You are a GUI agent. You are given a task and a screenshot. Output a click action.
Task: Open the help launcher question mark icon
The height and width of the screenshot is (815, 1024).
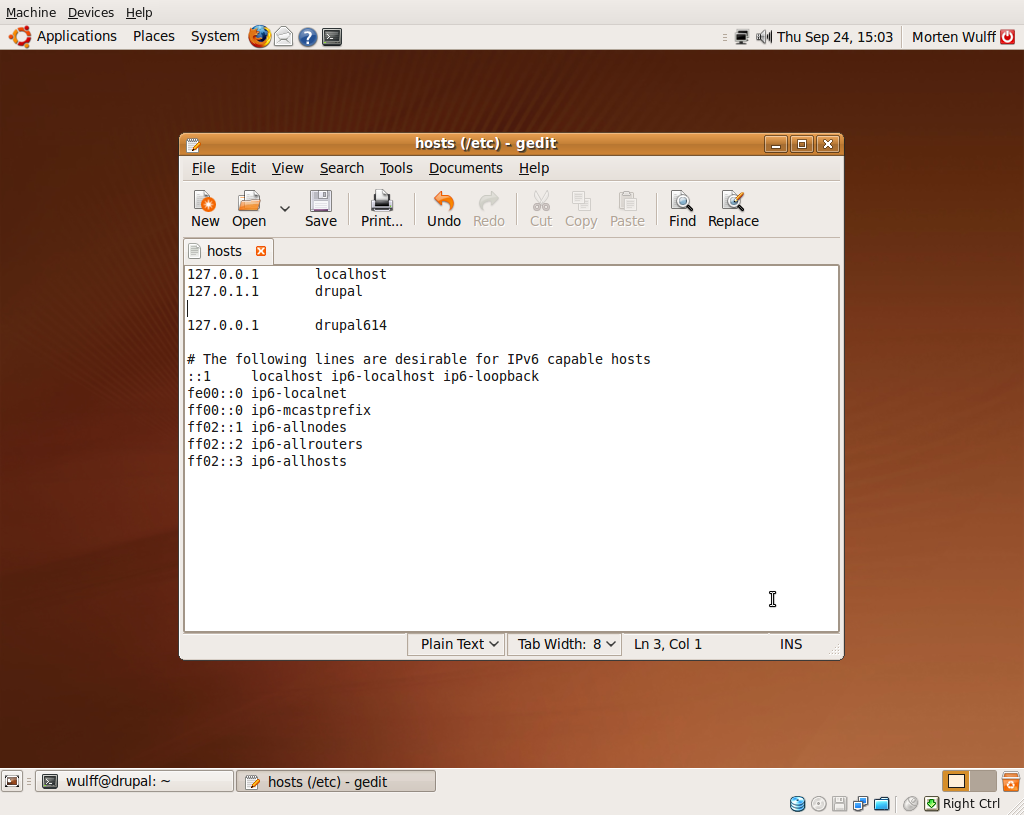coord(308,37)
